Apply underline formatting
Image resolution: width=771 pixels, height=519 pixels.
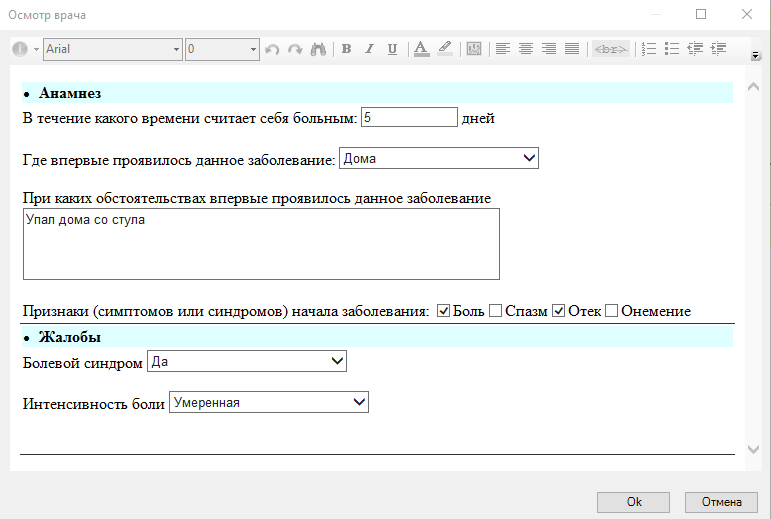tap(392, 49)
